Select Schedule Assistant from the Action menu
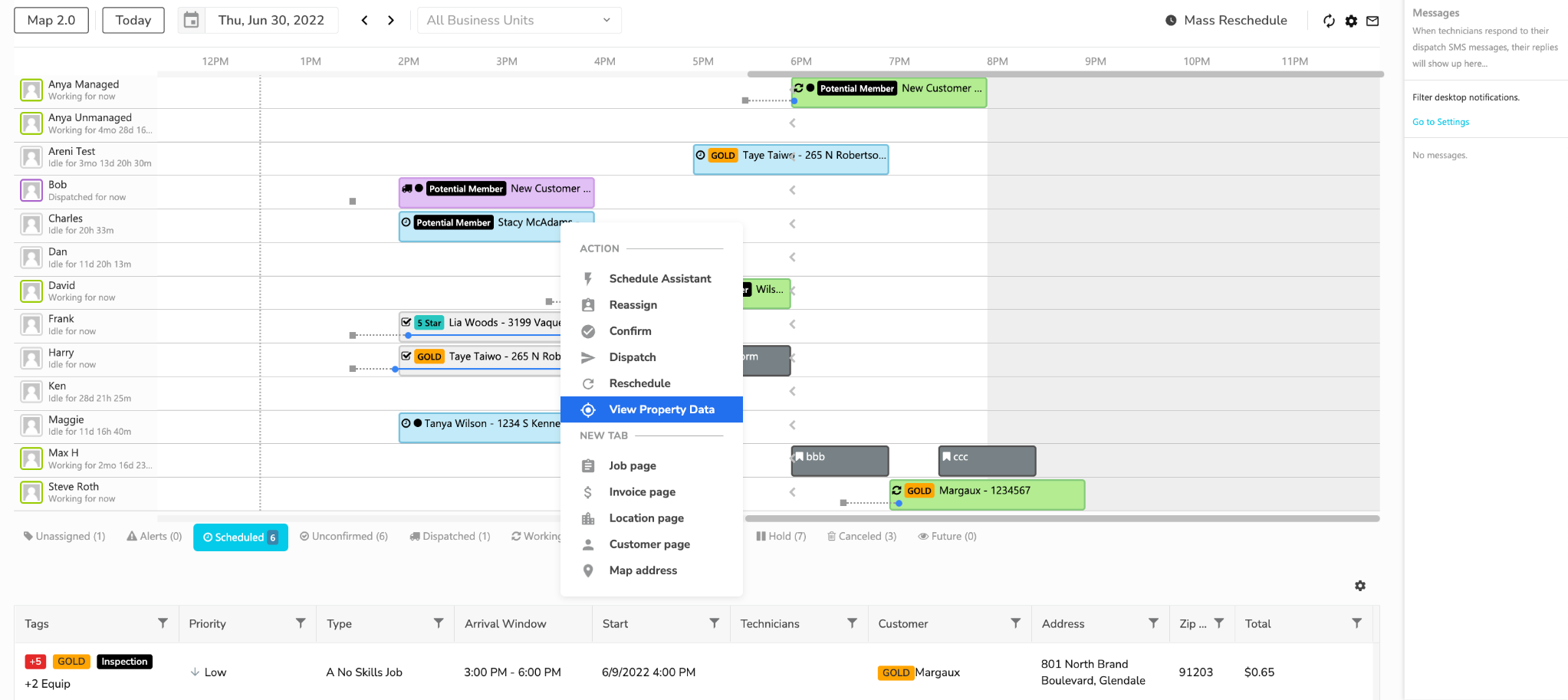 659,278
